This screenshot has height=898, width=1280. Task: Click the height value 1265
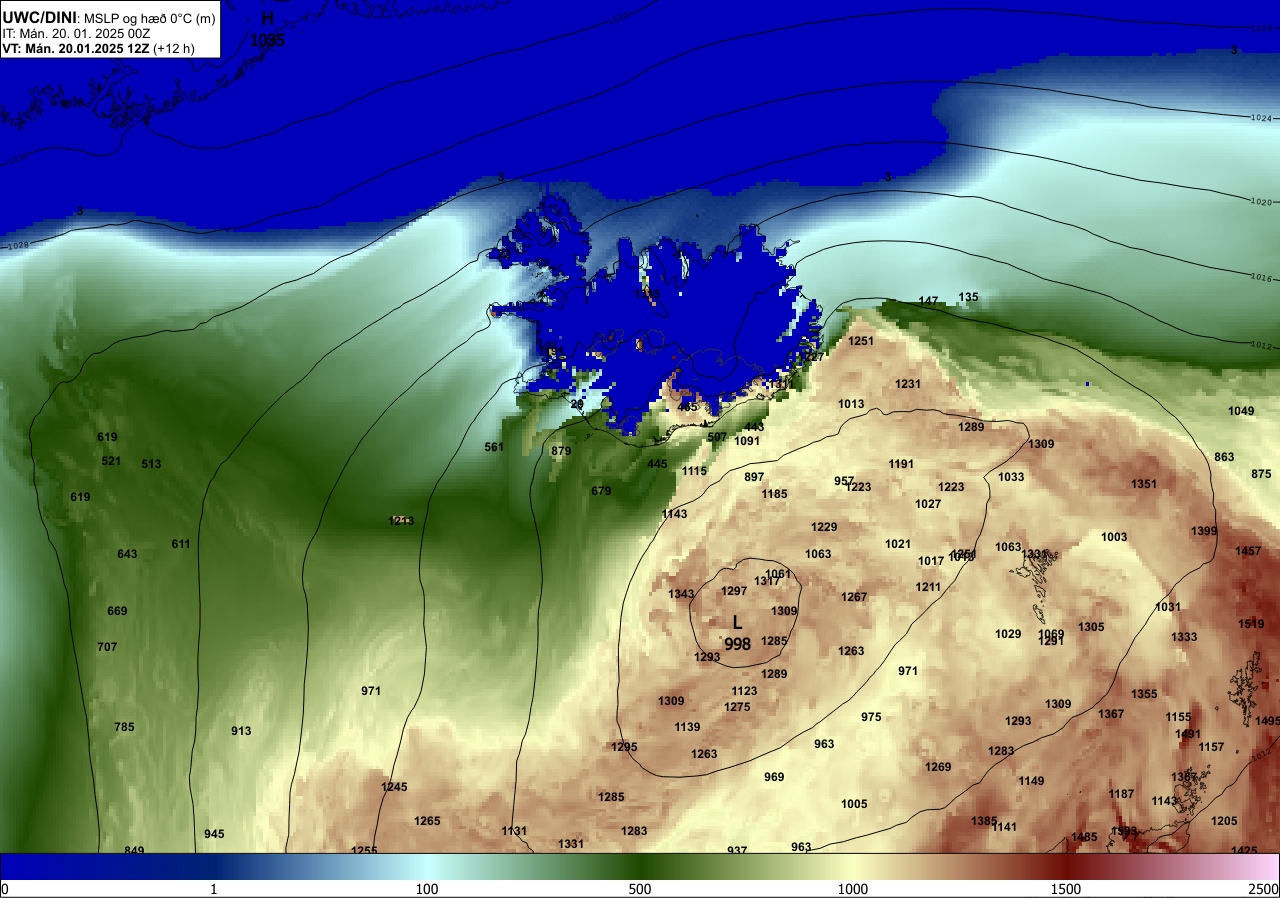click(x=427, y=821)
